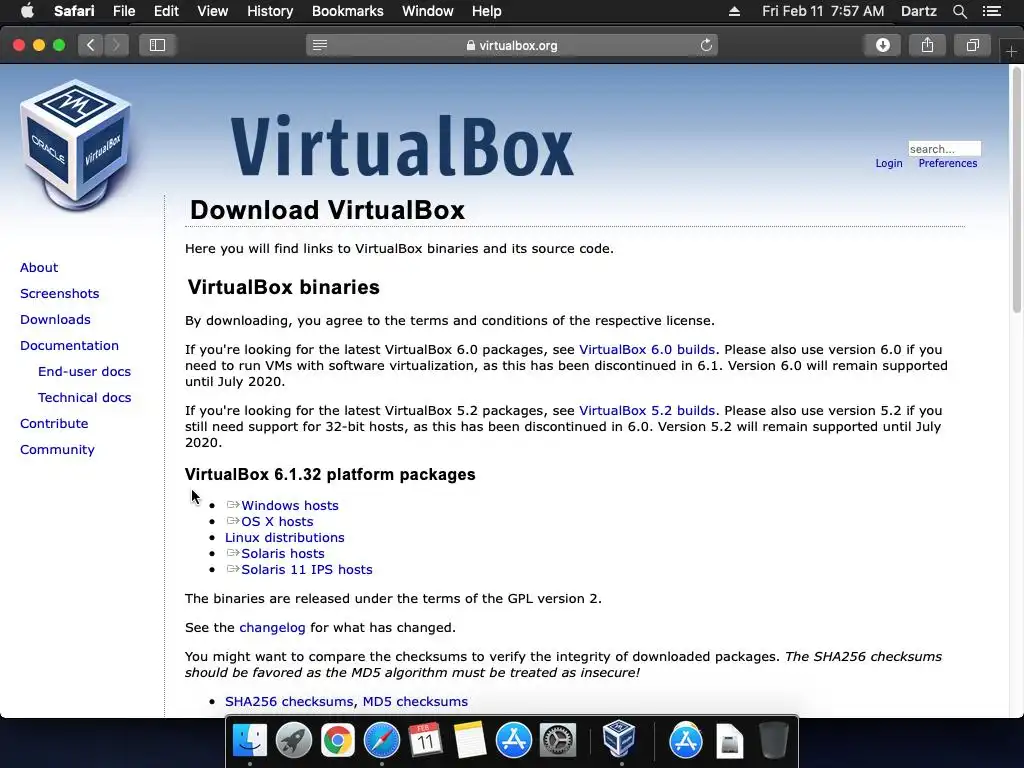Open Launchpad rocket in the Dock
Screen dimensions: 1024x768
[293, 741]
